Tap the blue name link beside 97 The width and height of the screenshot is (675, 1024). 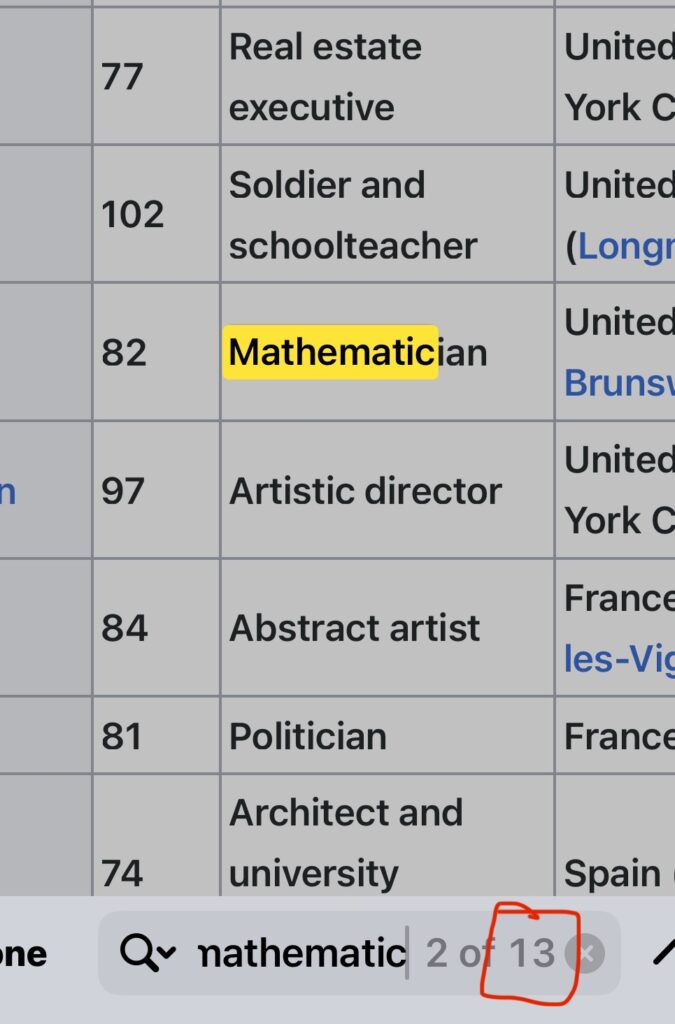click(8, 491)
